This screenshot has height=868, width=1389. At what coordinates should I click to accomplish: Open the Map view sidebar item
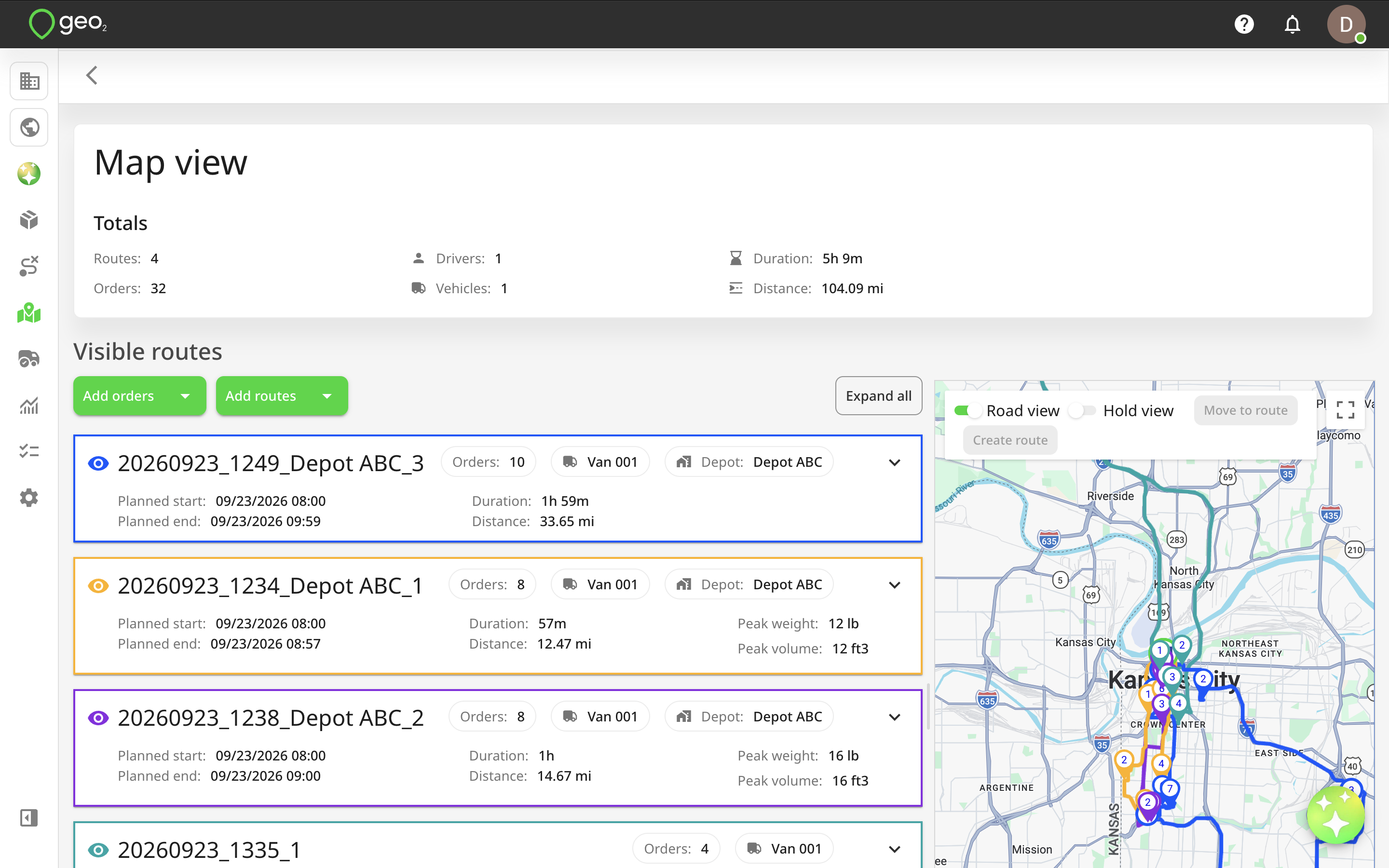[29, 313]
